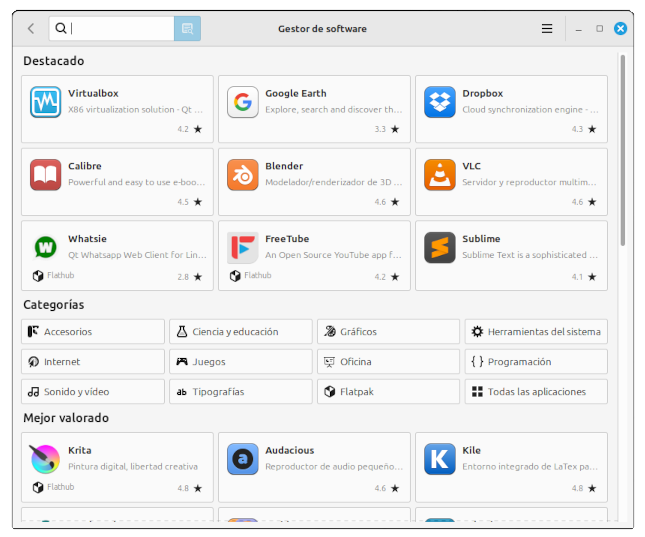Open the Flatpak category
Screen dimensions: 645x537
[388, 392]
